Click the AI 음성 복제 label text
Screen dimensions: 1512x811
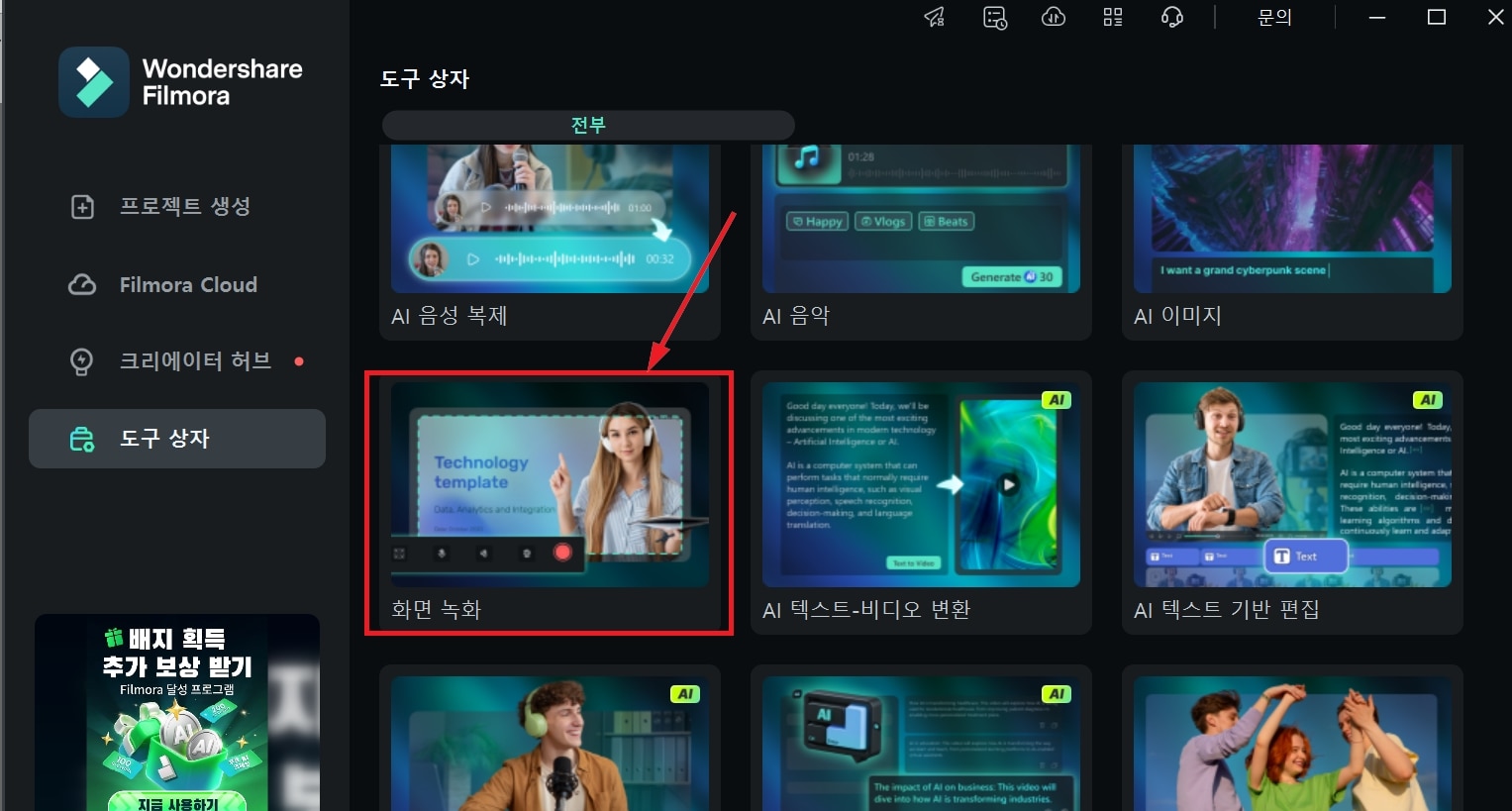click(450, 316)
